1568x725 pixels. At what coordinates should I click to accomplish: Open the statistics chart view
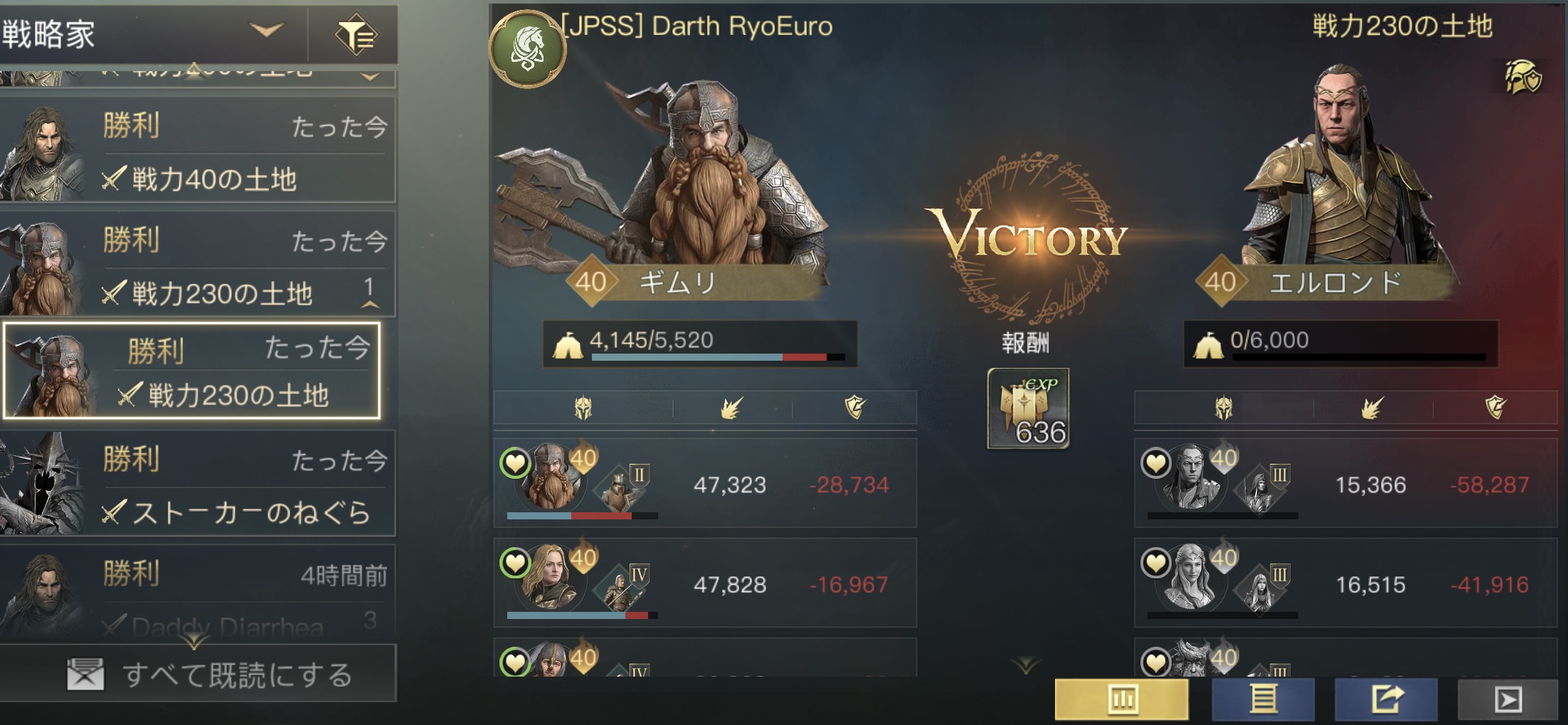coord(1122,699)
